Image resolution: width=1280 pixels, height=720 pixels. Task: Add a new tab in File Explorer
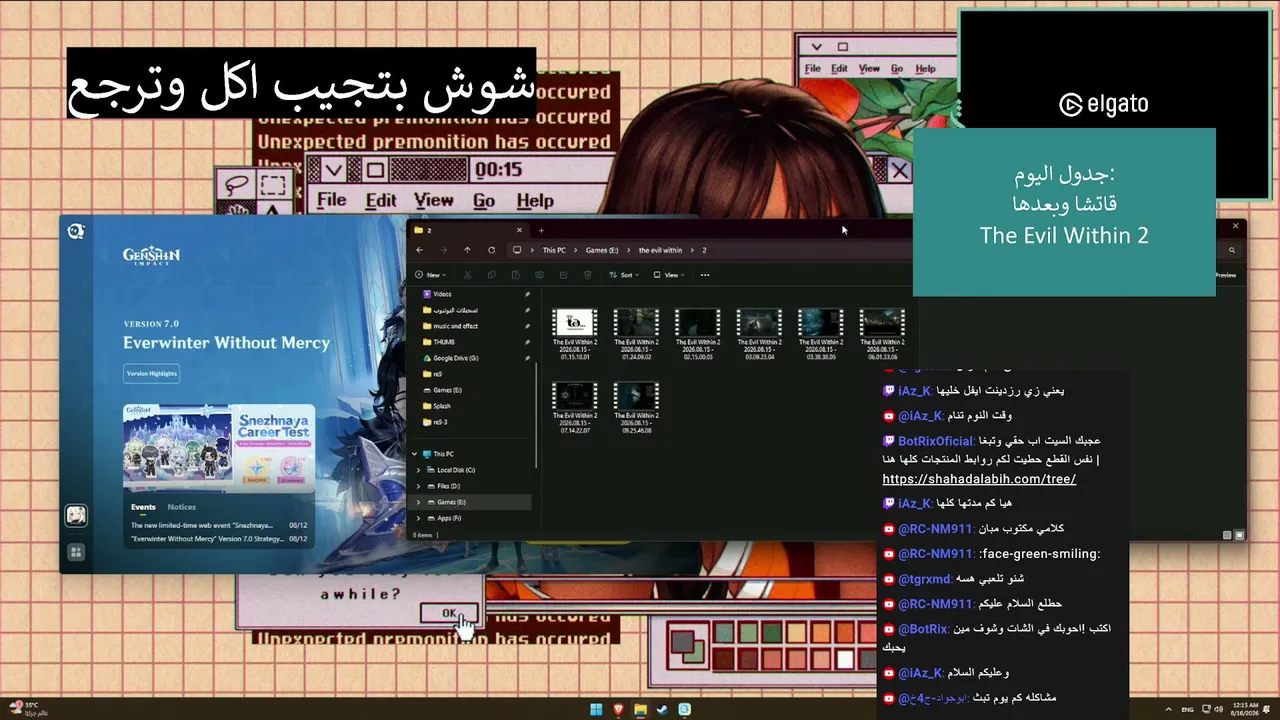pos(541,230)
